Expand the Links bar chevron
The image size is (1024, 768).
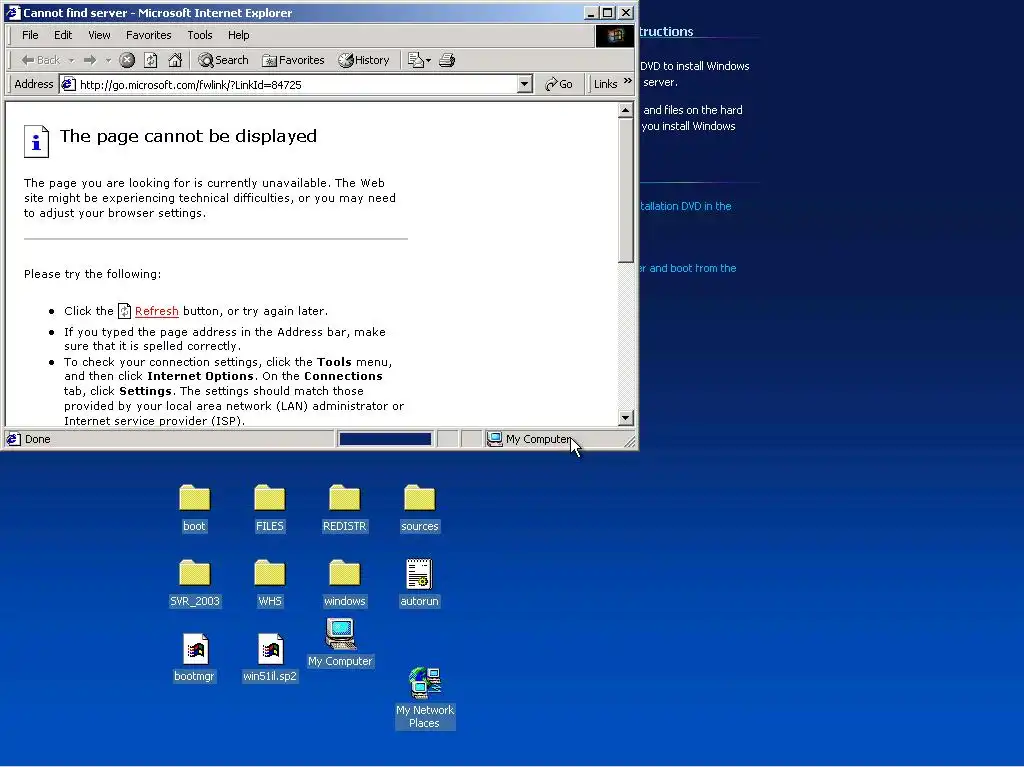(628, 81)
